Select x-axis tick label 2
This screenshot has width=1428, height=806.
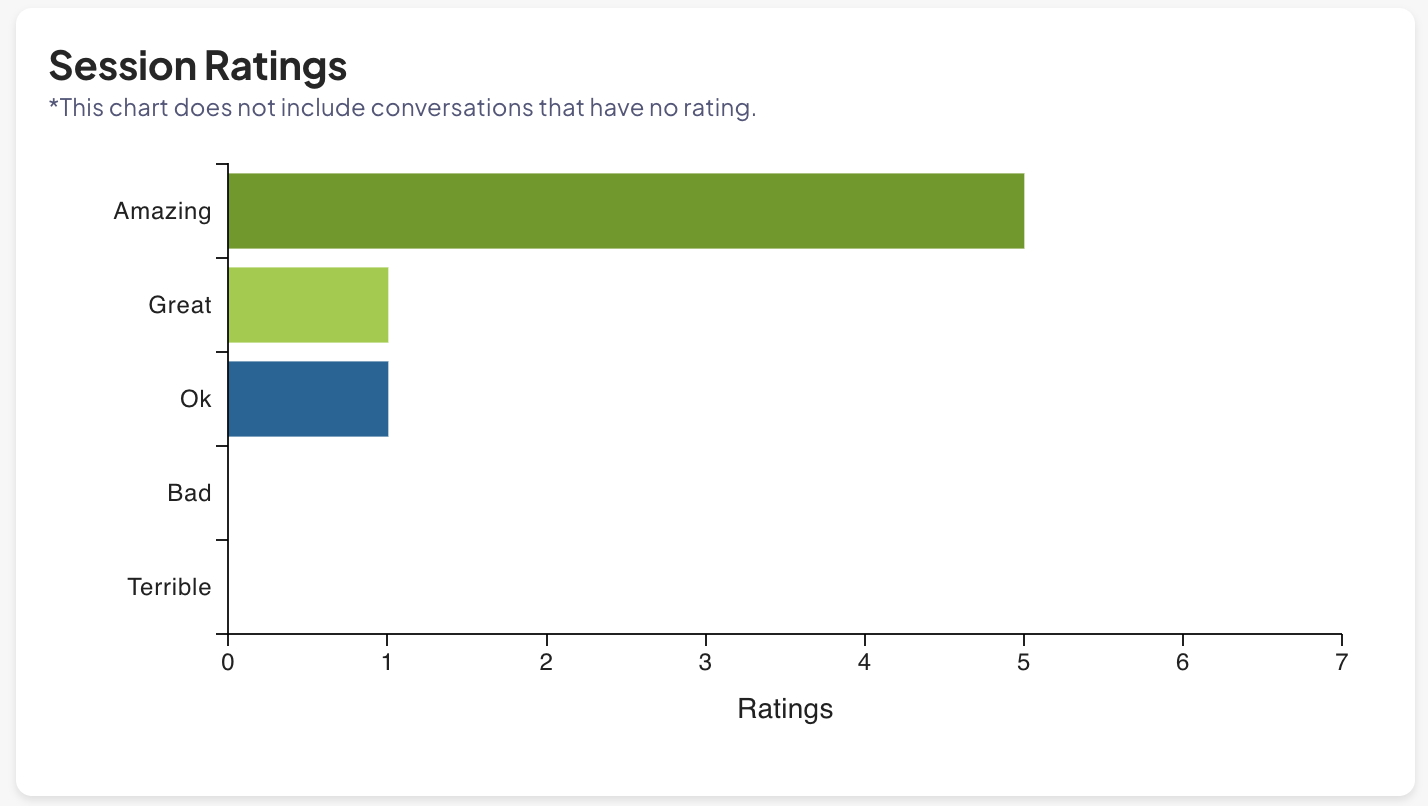[x=546, y=662]
